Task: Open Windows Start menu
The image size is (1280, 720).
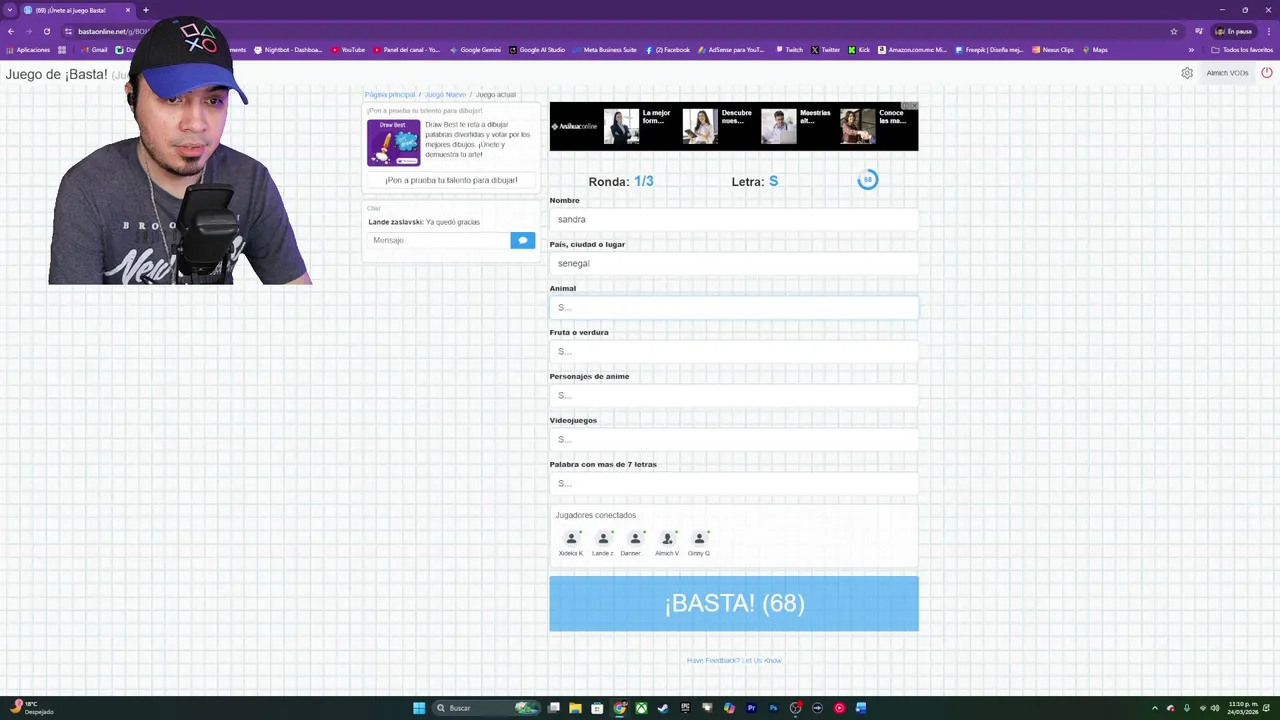Action: coord(419,708)
